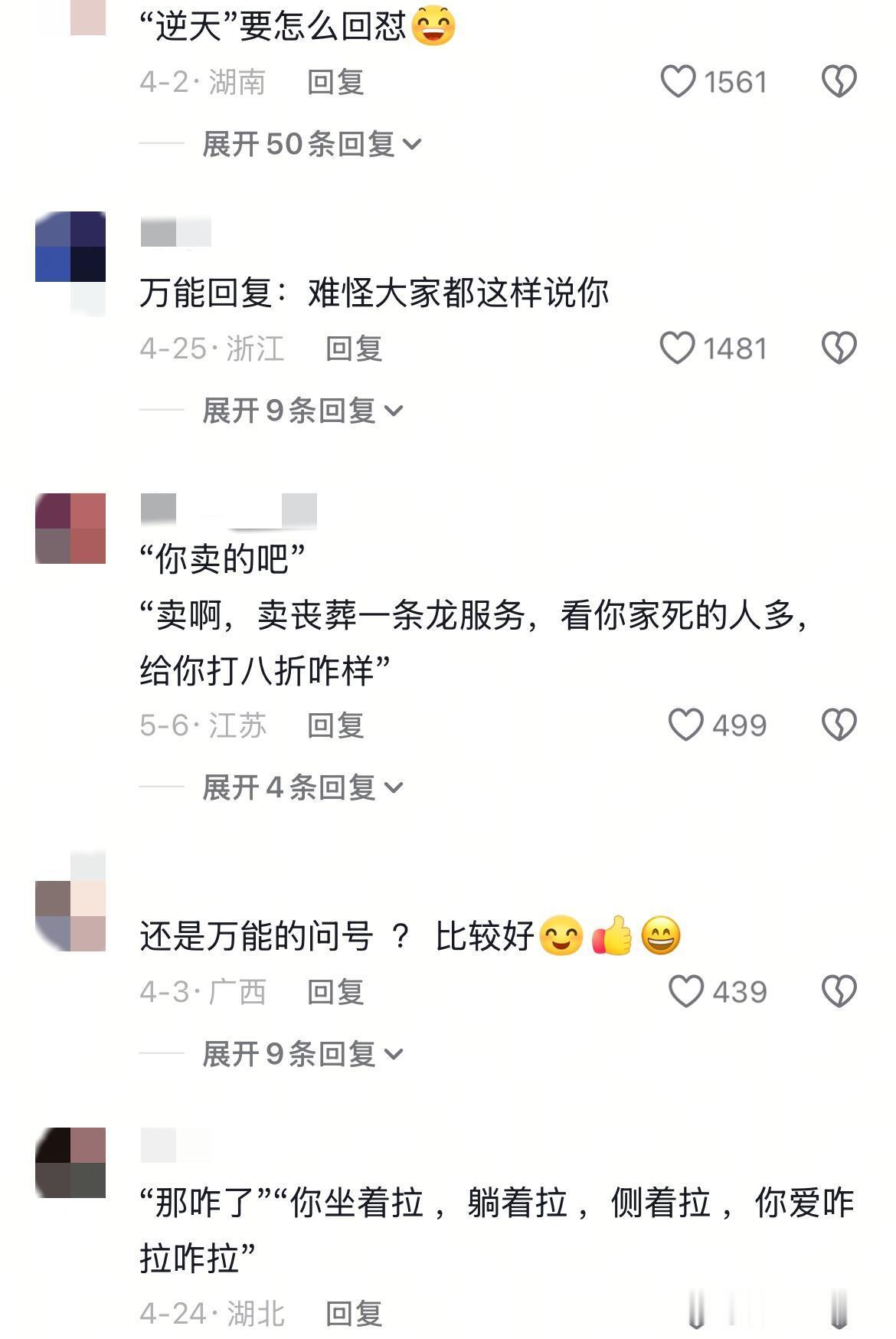Tap 回复 on the 4-3 Guangxi comment
The height and width of the screenshot is (1339, 896).
(x=335, y=992)
